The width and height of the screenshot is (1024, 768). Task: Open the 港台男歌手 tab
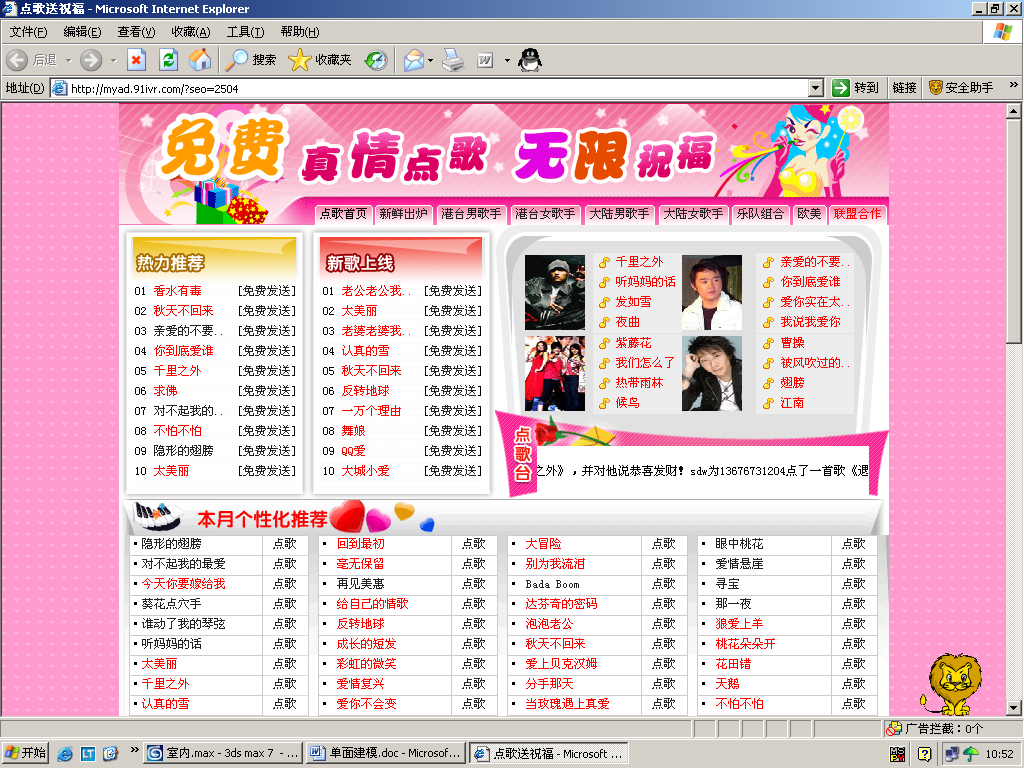[x=471, y=214]
